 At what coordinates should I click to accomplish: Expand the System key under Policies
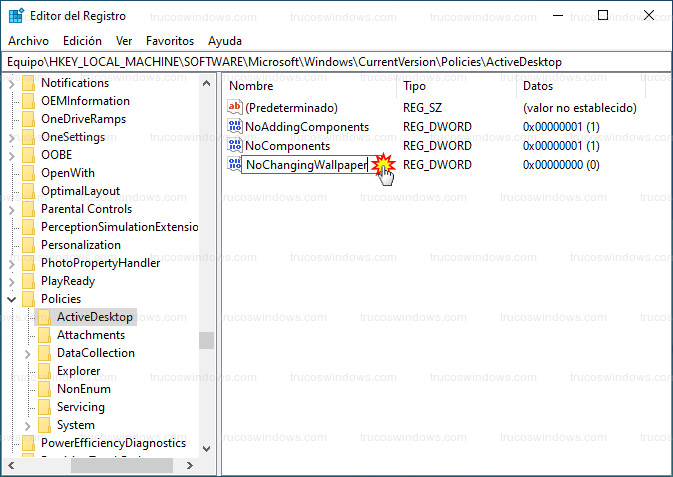(27, 425)
